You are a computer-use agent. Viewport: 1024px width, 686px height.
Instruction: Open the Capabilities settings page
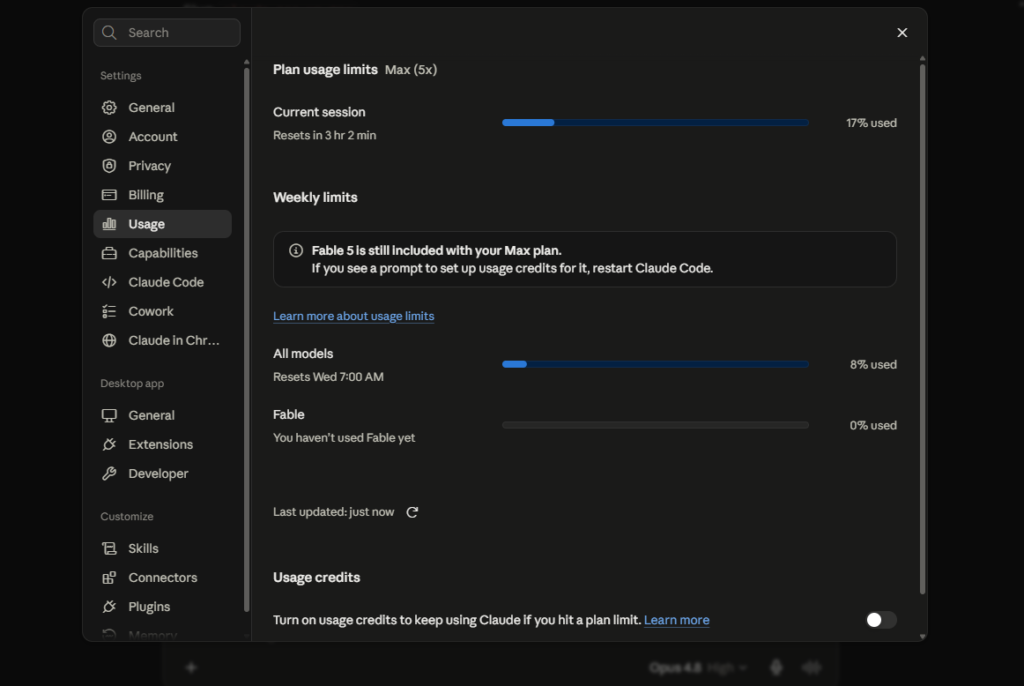click(x=163, y=253)
